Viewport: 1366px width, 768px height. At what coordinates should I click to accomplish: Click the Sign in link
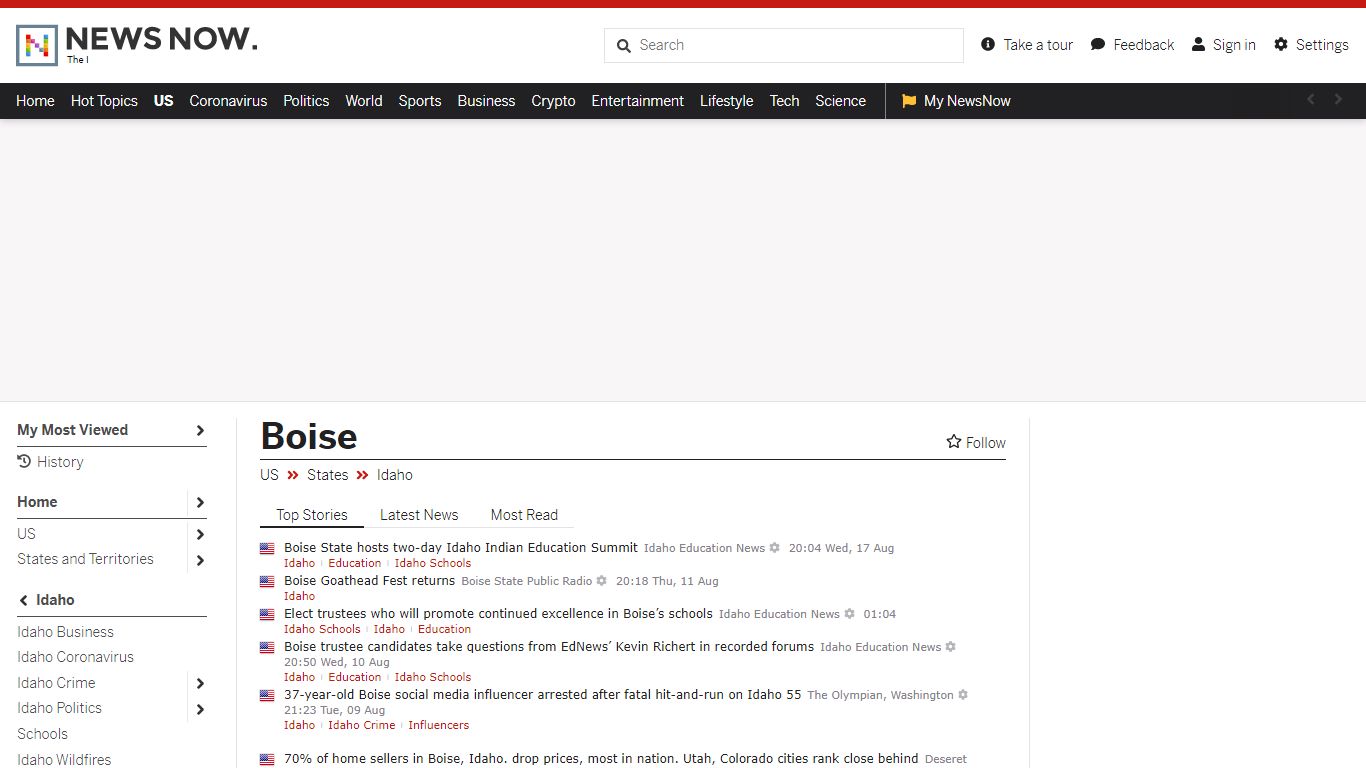point(1234,45)
